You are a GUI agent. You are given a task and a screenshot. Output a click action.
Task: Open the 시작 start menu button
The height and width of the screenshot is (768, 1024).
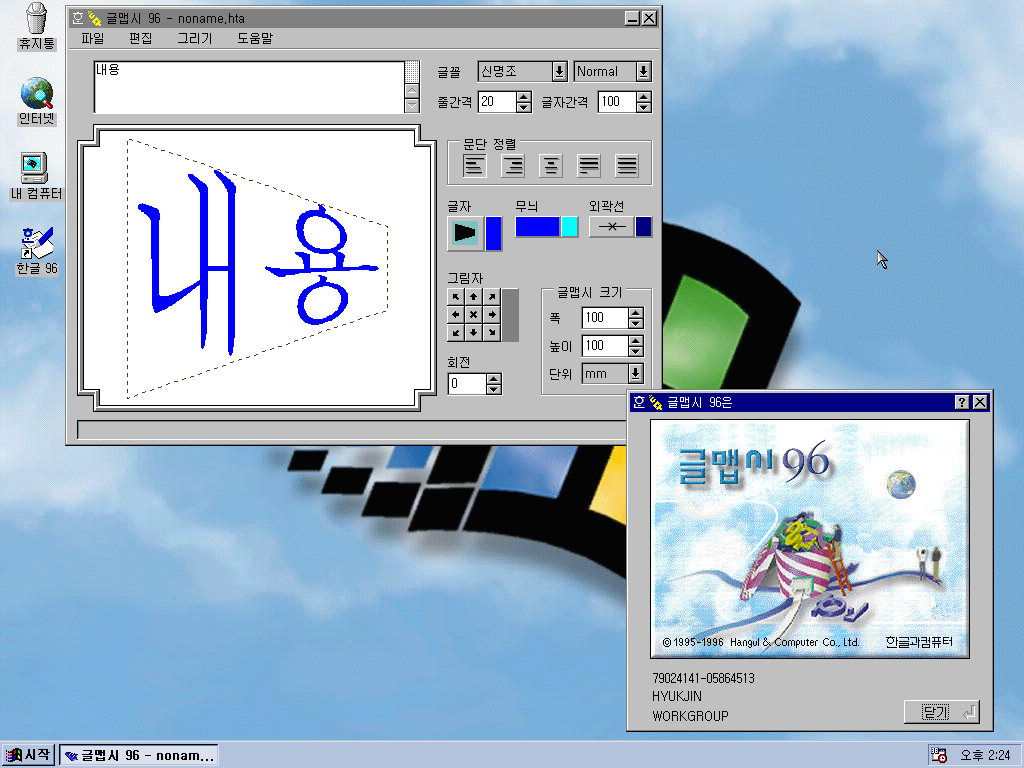[27, 756]
